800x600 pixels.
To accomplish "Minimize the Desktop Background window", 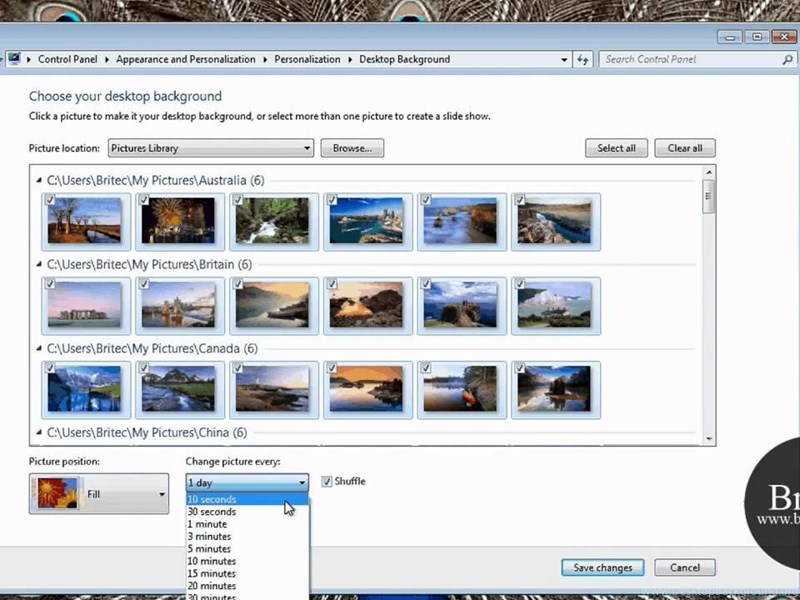I will [730, 37].
